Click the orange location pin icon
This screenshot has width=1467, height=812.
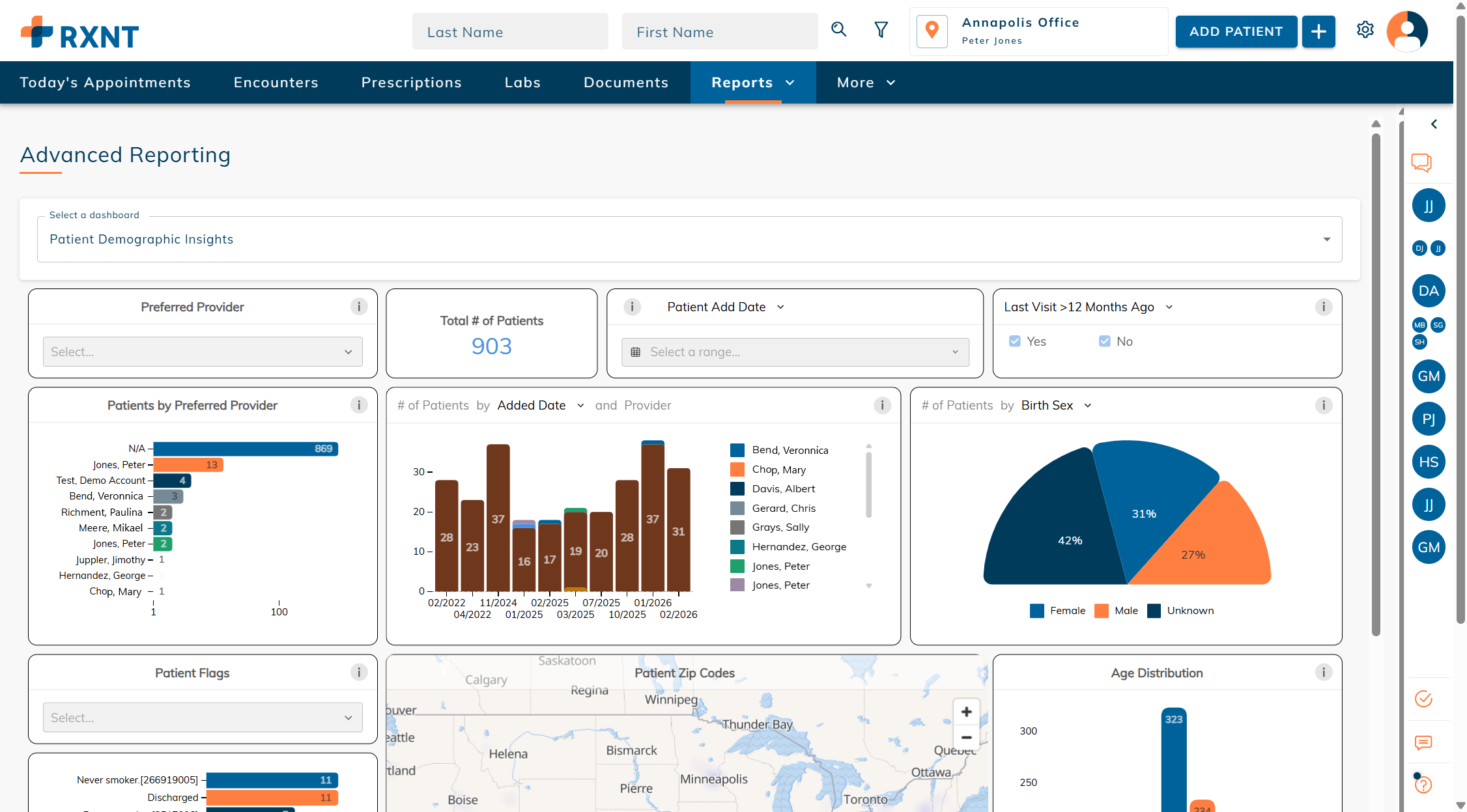932,31
